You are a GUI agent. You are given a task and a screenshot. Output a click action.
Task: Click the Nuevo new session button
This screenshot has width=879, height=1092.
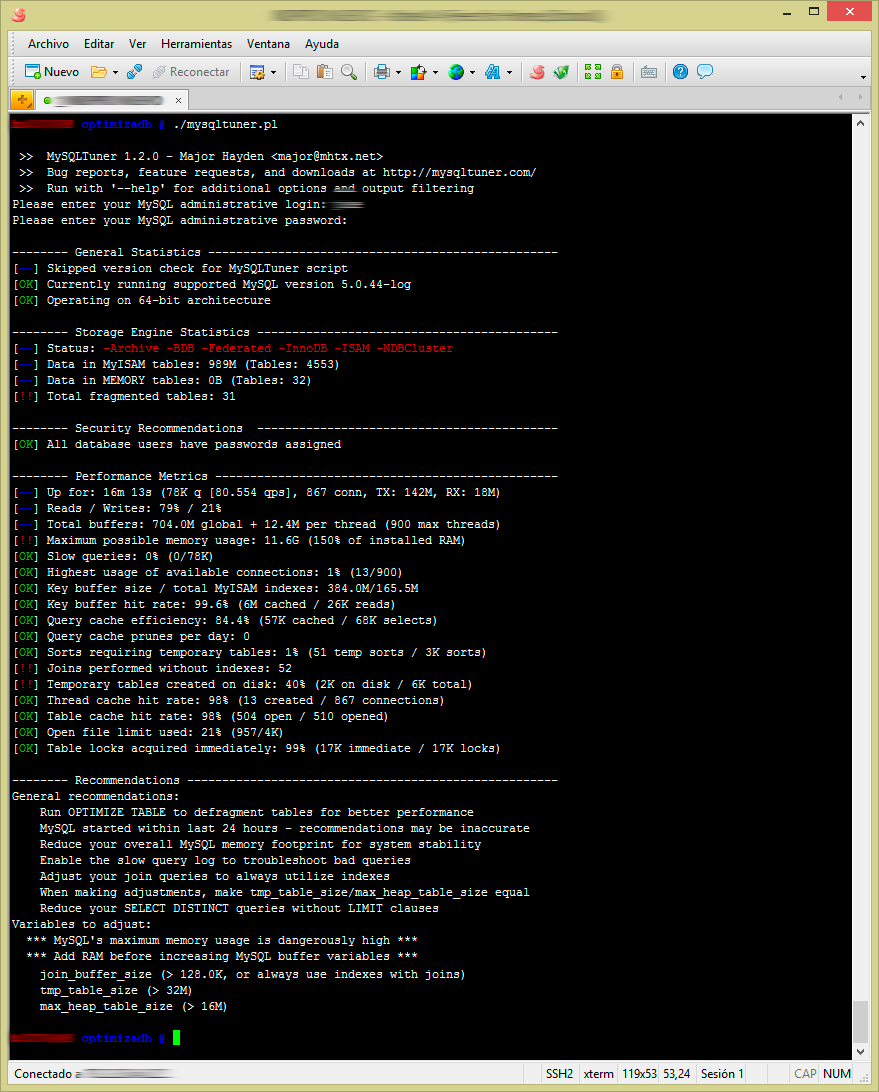[52, 72]
